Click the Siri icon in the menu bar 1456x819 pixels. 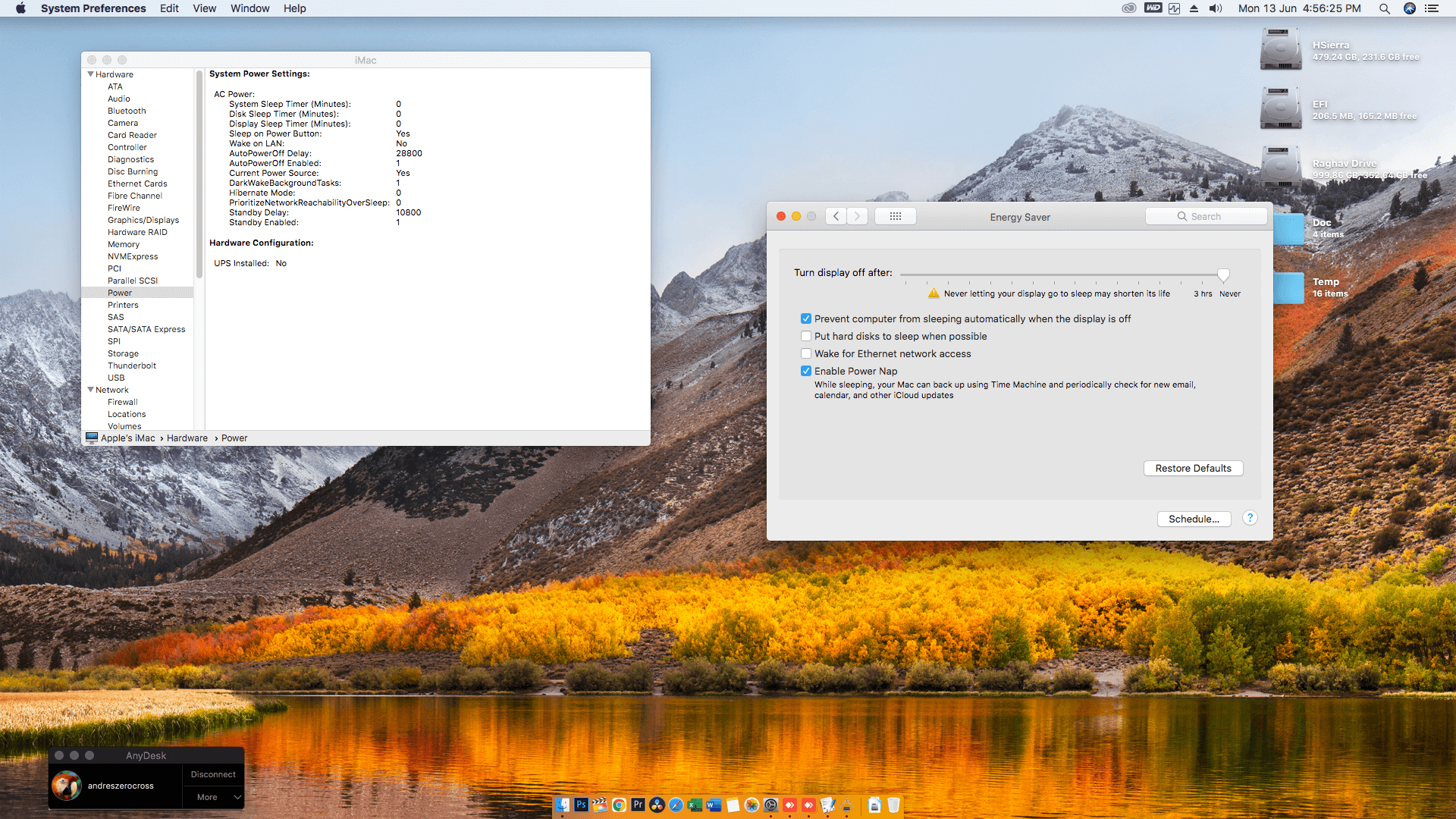pos(1409,8)
